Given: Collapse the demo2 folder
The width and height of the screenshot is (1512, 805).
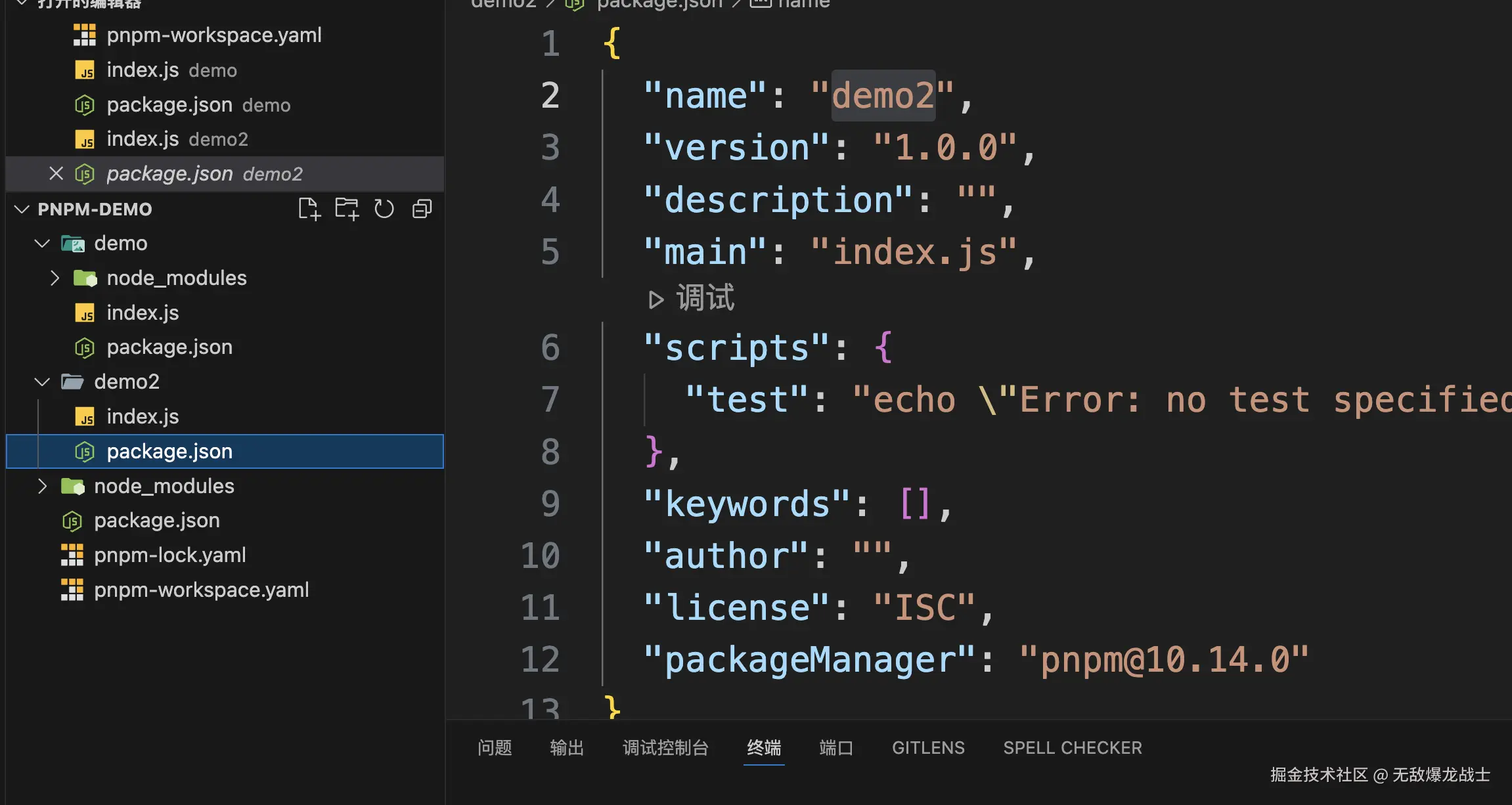Looking at the screenshot, I should click(x=42, y=381).
